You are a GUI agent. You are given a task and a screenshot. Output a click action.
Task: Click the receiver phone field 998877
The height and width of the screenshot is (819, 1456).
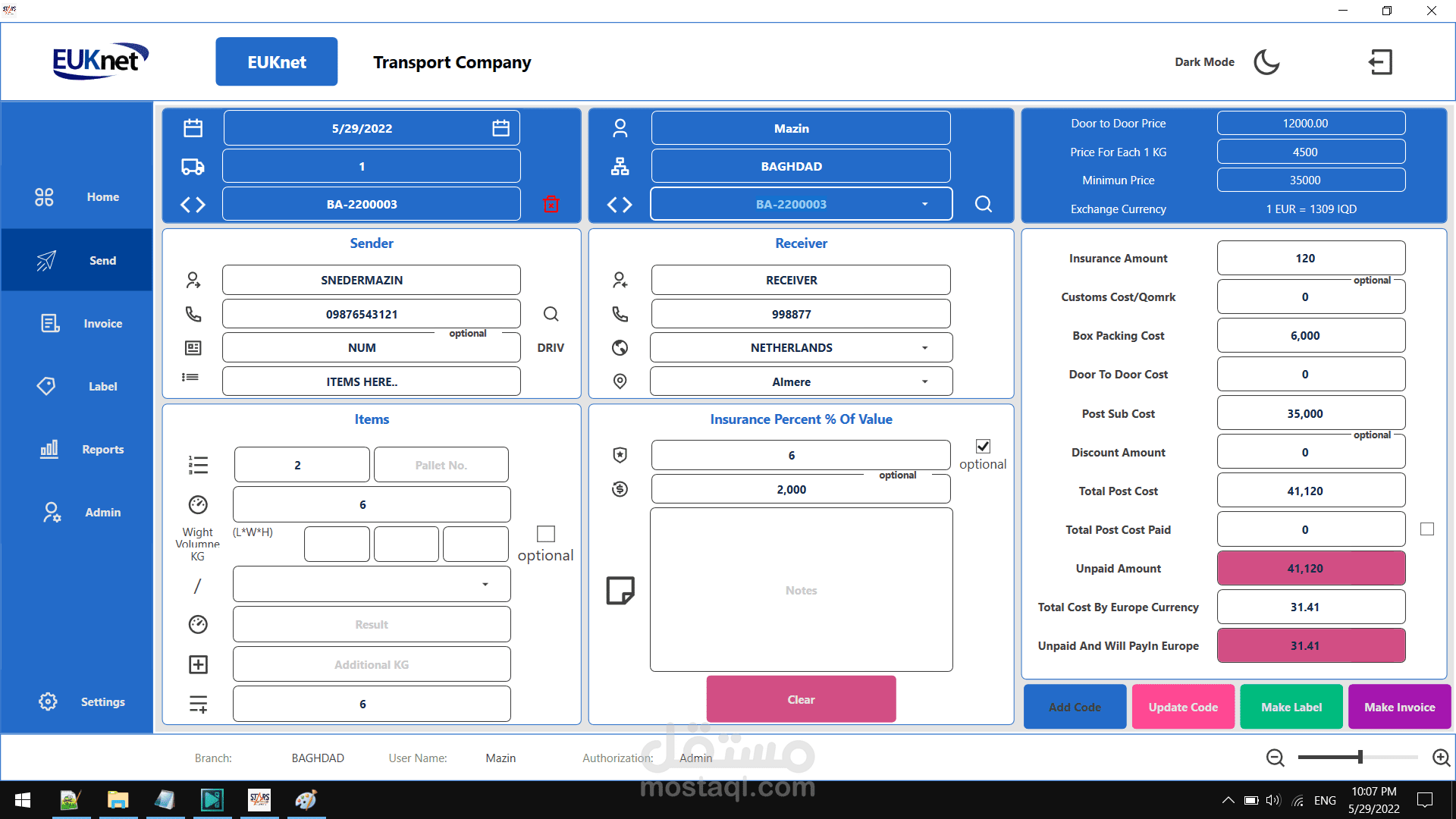coord(801,314)
